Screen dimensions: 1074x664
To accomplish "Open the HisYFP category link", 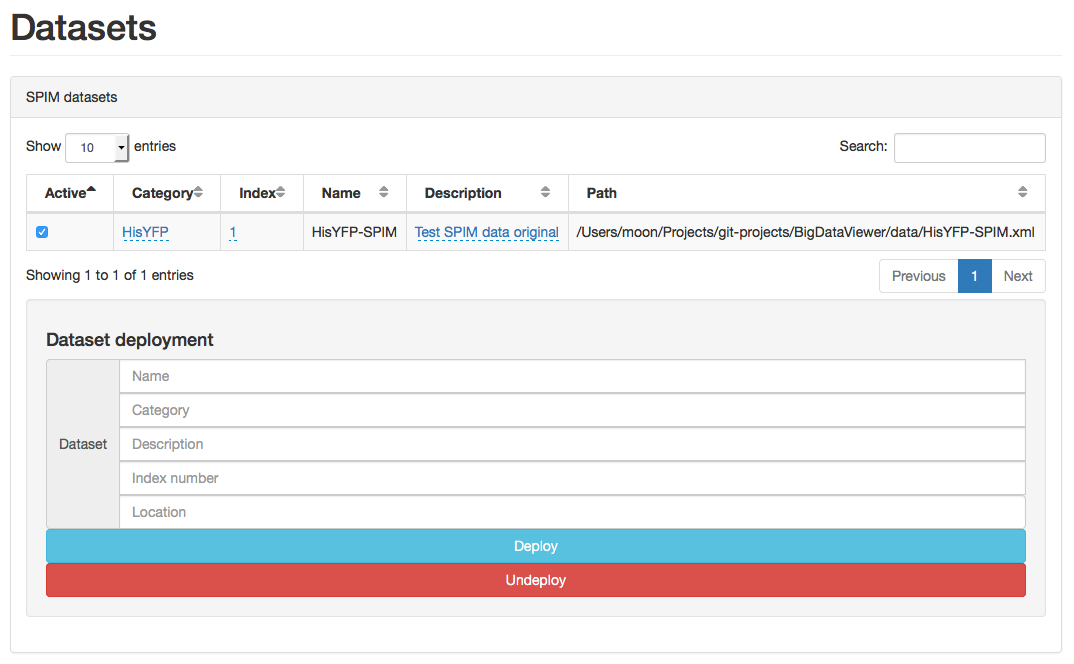I will (145, 232).
